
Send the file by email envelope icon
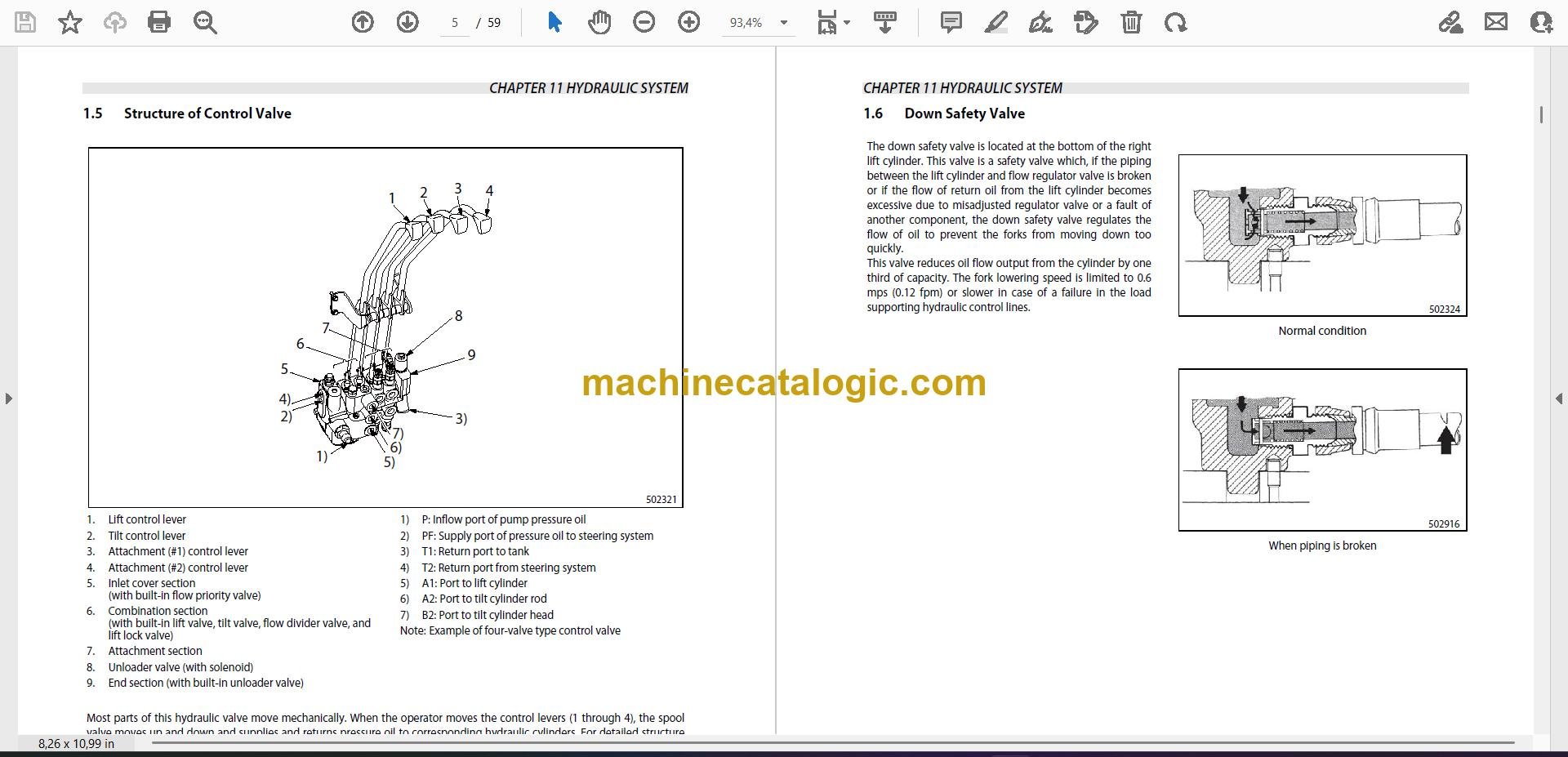pyautogui.click(x=1496, y=22)
